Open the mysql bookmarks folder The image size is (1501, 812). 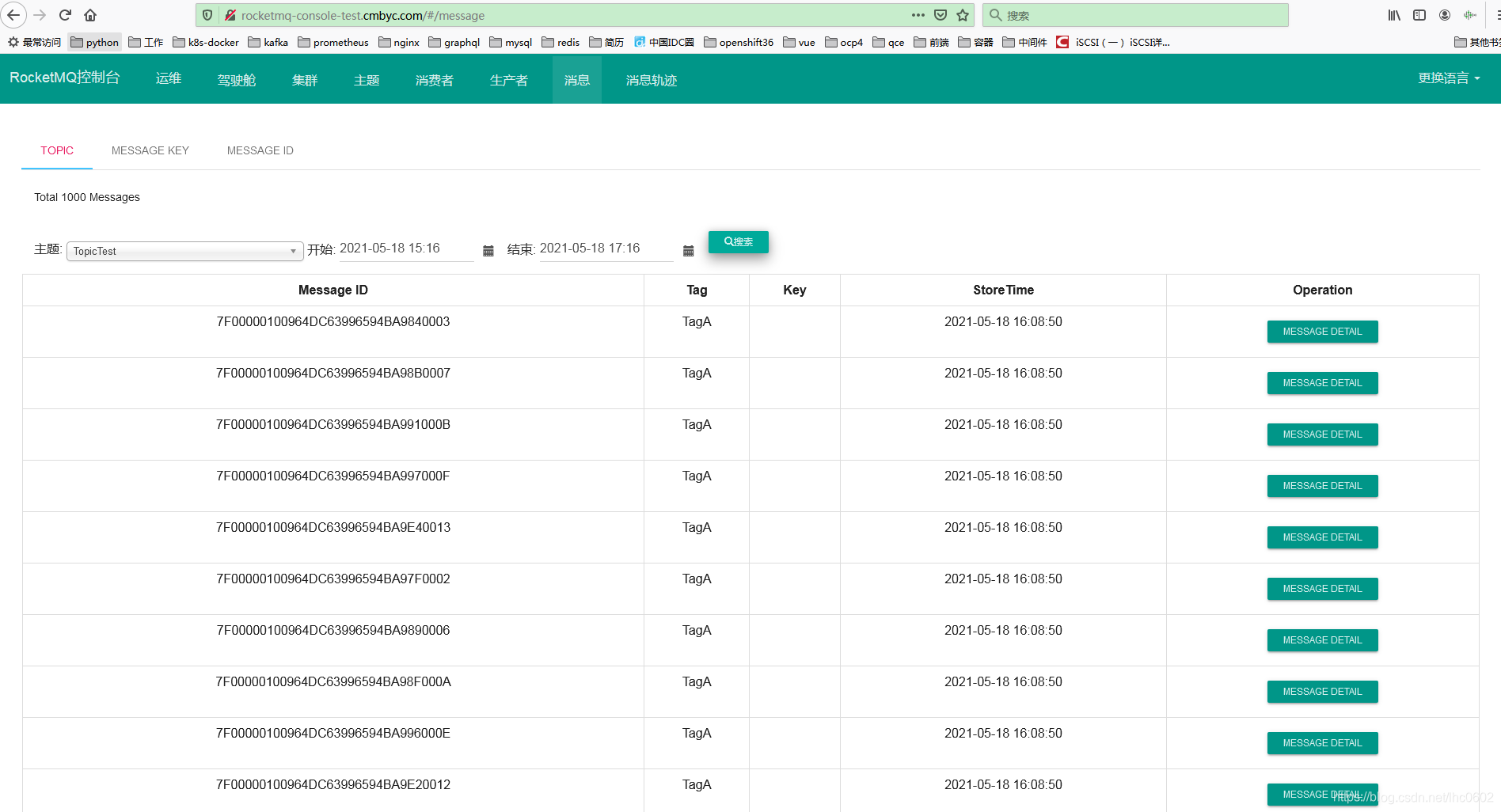pos(511,42)
